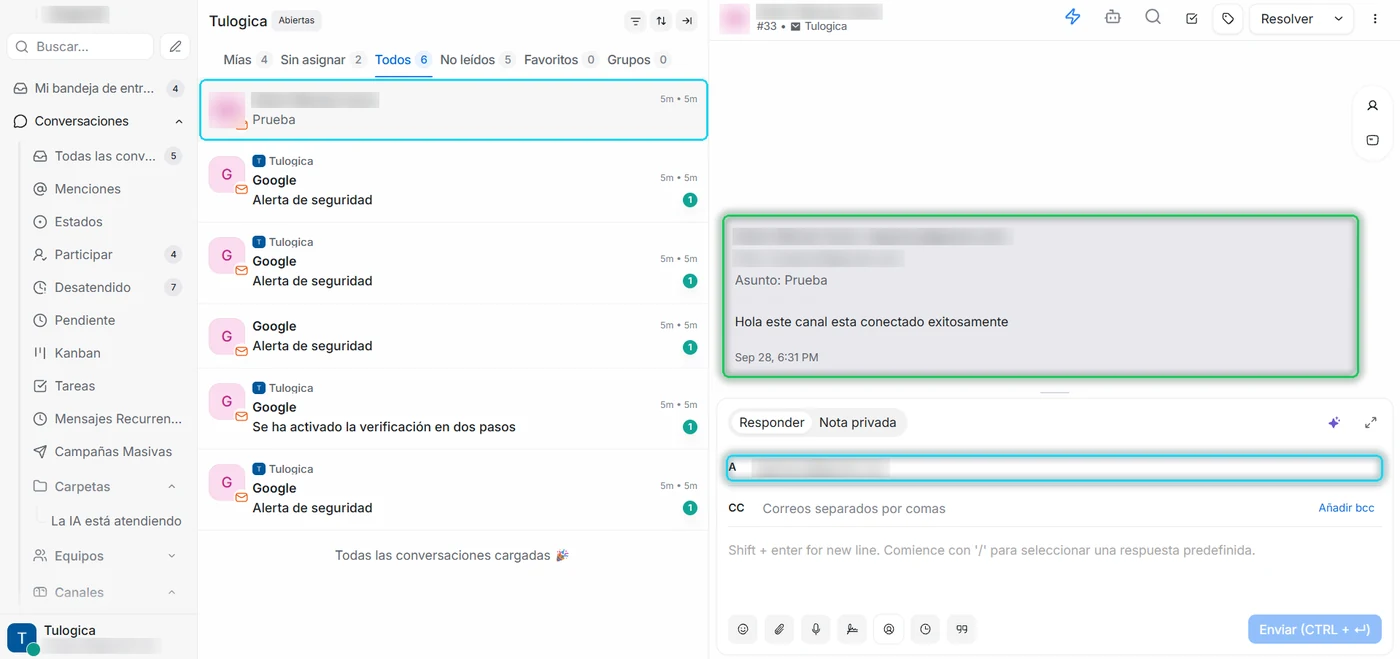Go to Menciones in sidebar
The height and width of the screenshot is (659, 1400).
(x=106, y=189)
